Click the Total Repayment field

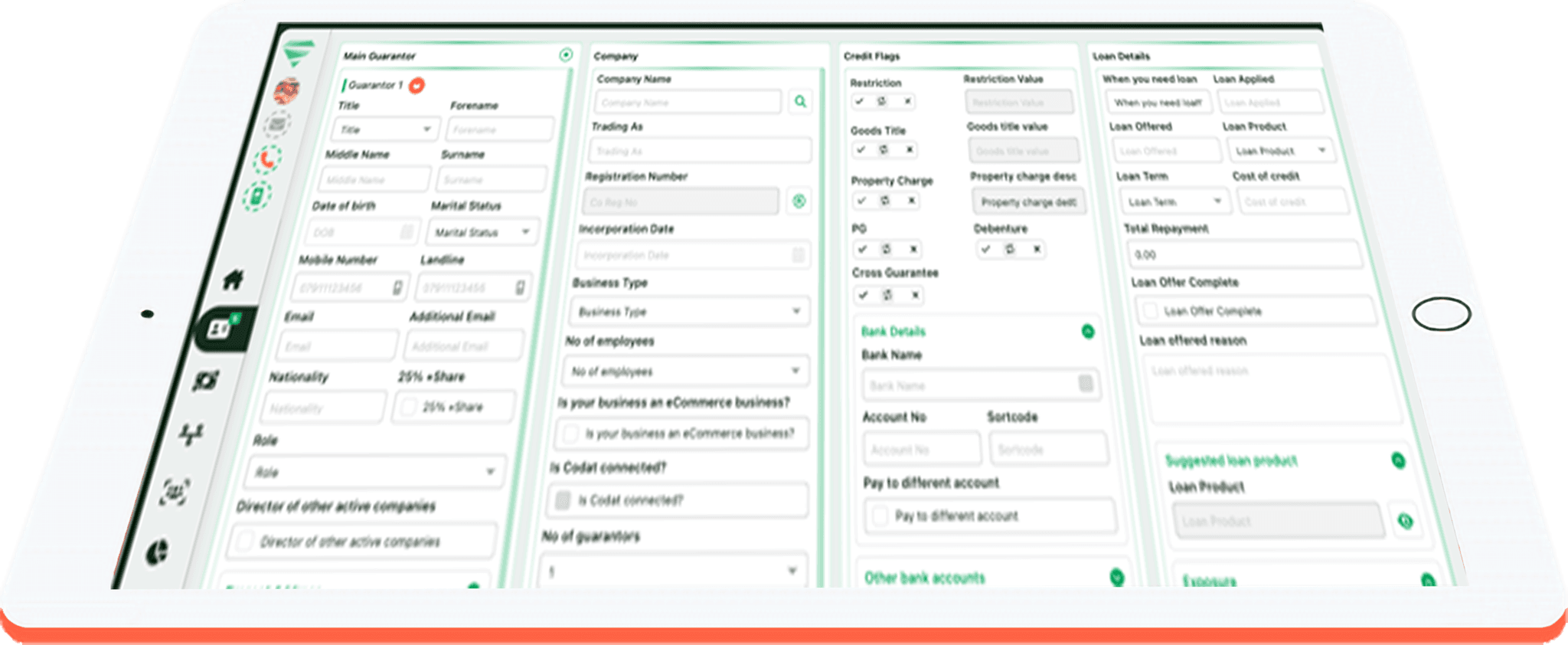[1244, 254]
